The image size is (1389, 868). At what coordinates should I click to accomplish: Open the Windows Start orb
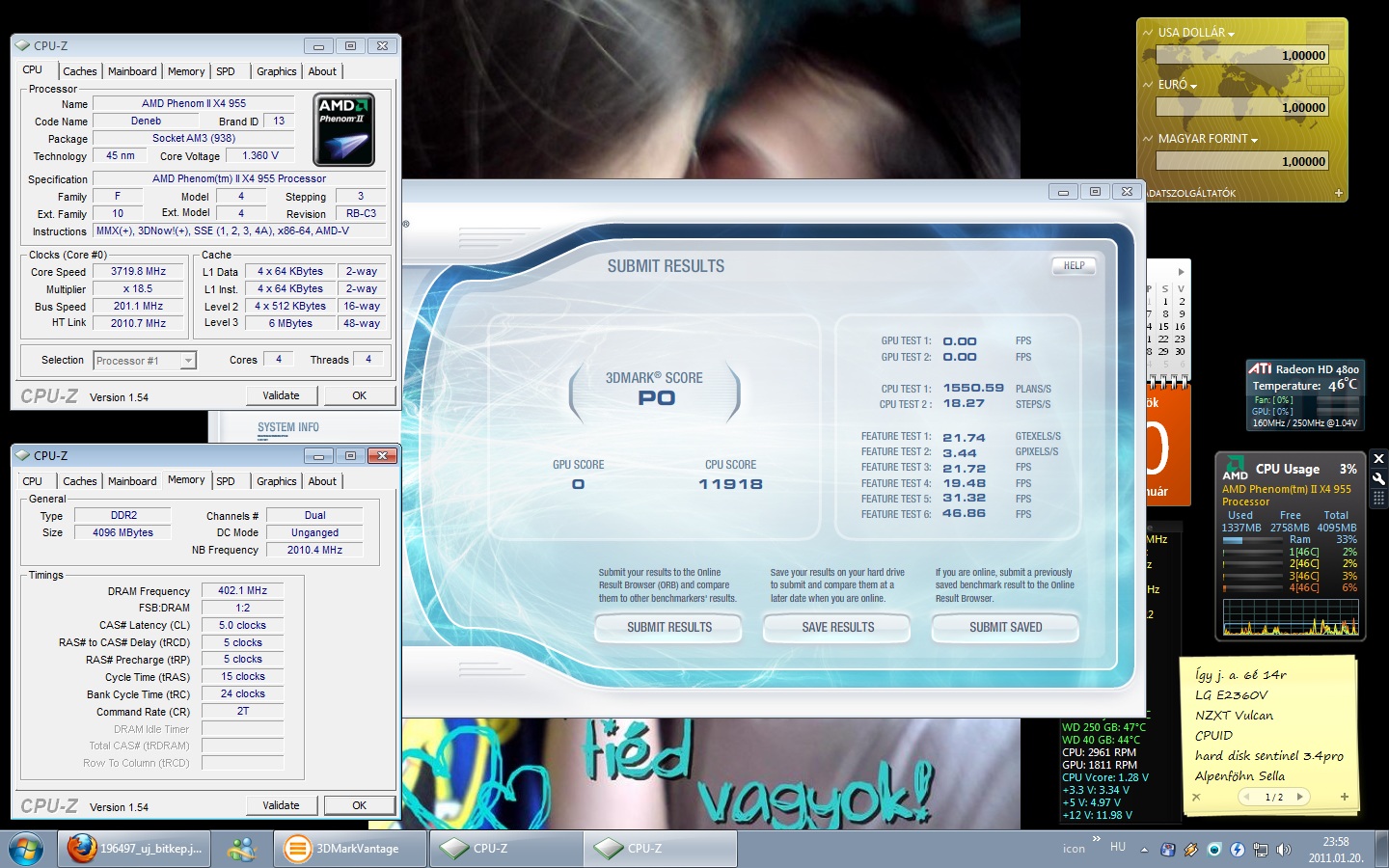[x=27, y=849]
